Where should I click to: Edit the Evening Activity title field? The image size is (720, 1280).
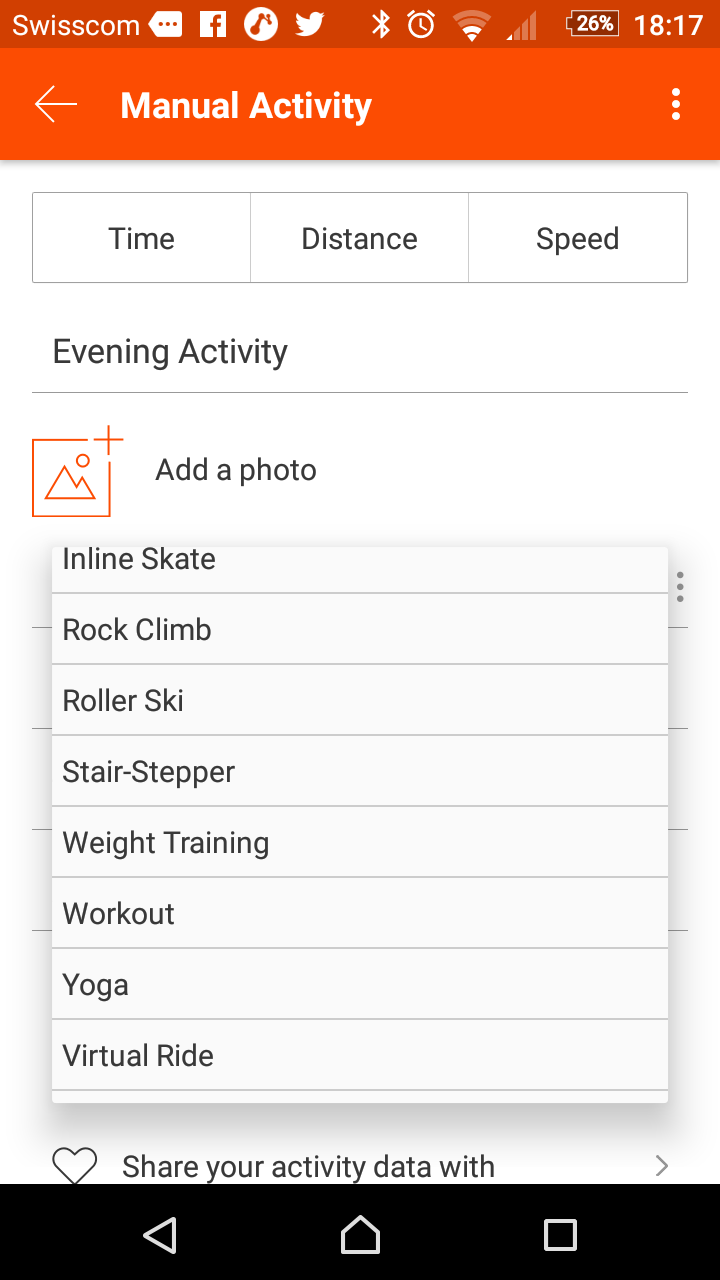[360, 352]
